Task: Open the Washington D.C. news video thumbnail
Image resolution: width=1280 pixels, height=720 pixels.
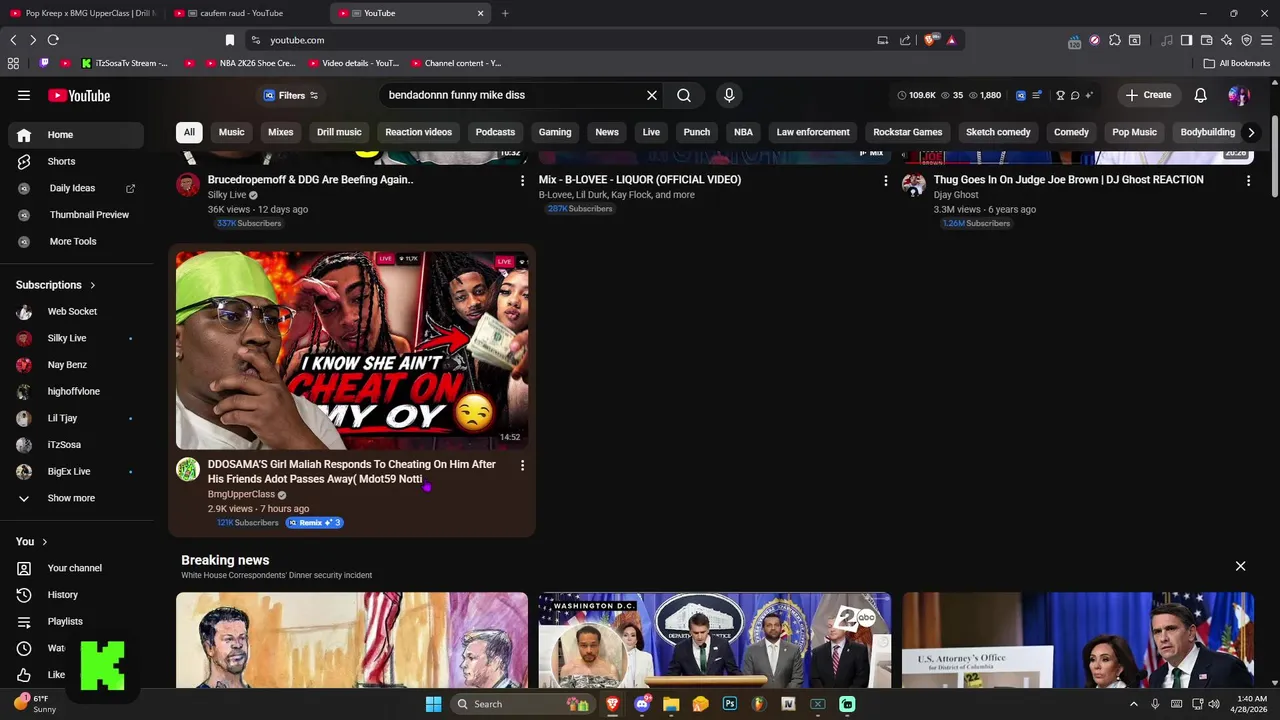Action: (715, 640)
